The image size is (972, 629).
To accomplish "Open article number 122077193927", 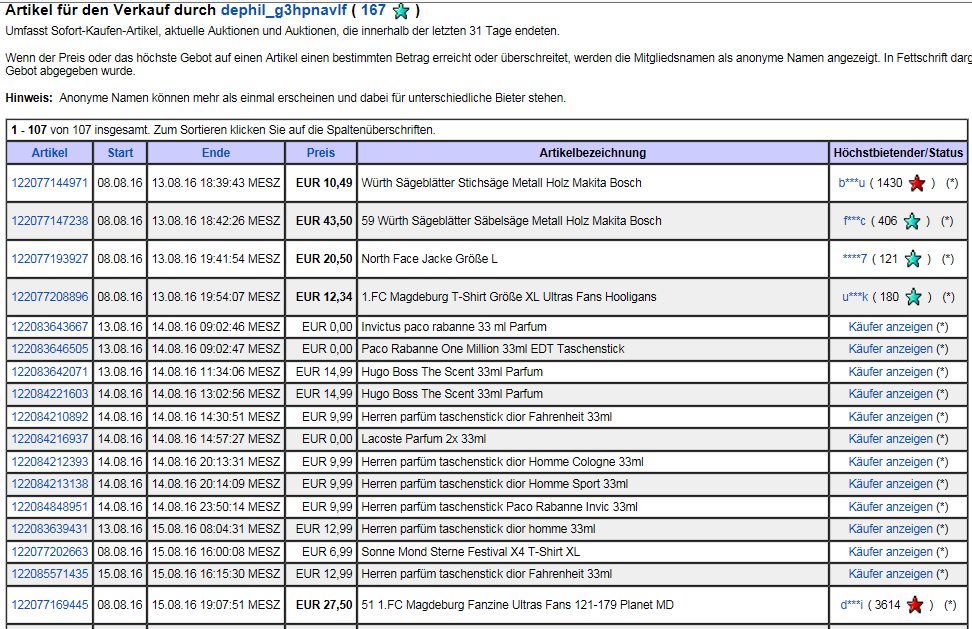I will click(50, 258).
